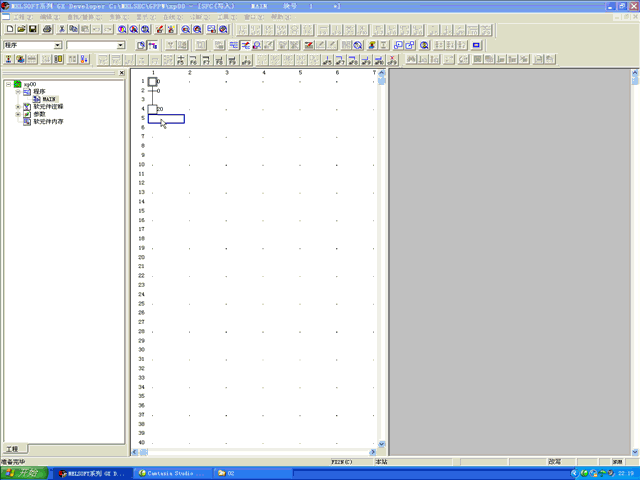The image size is (640, 480).
Task: Collapse the 程序 program folder
Action: tap(17, 92)
